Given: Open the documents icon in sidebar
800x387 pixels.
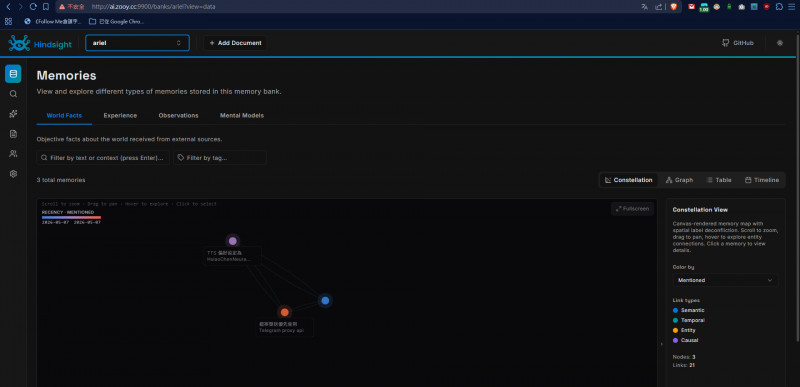Looking at the screenshot, I should [13, 134].
